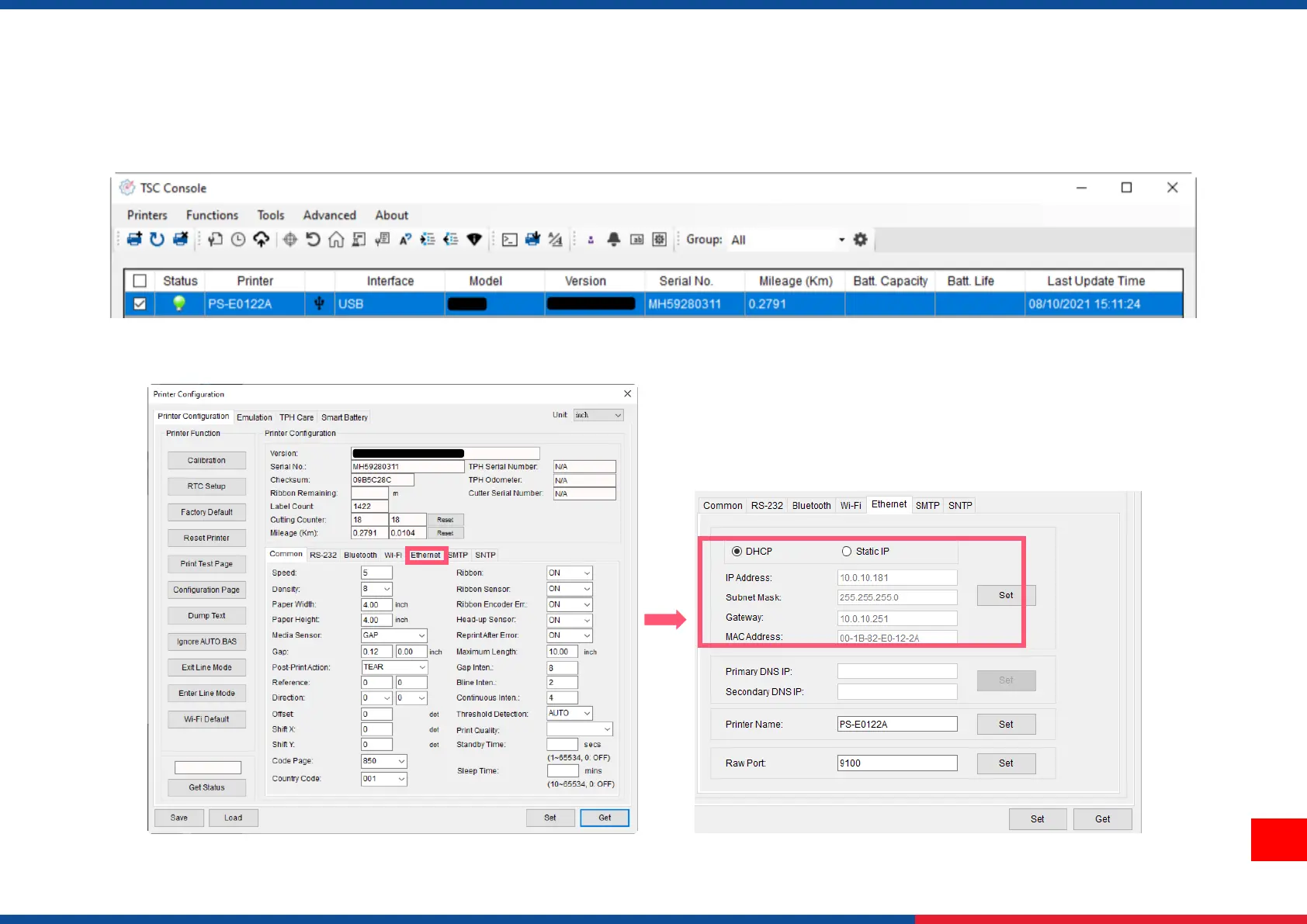The image size is (1307, 924).
Task: Click Set button next to Raw Port
Action: 1006,763
